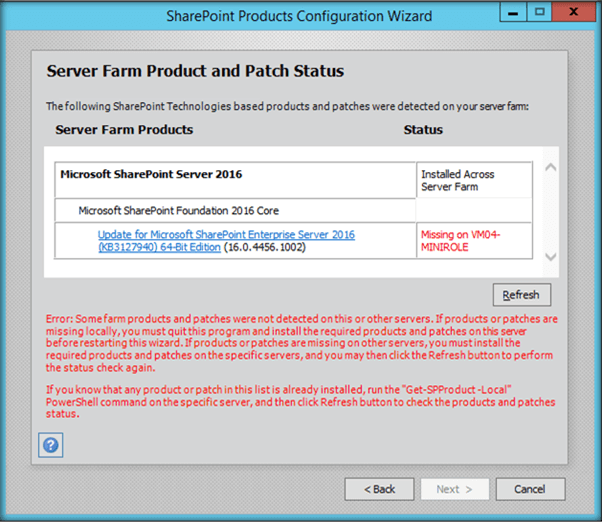Open the KB3127940 update link
602x522 pixels.
[x=225, y=235]
